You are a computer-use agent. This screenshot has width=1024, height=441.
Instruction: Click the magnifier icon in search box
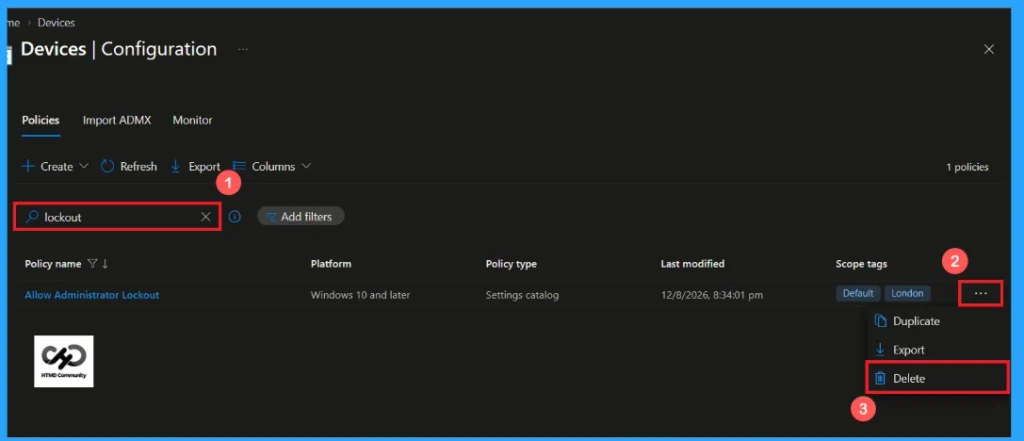click(31, 217)
